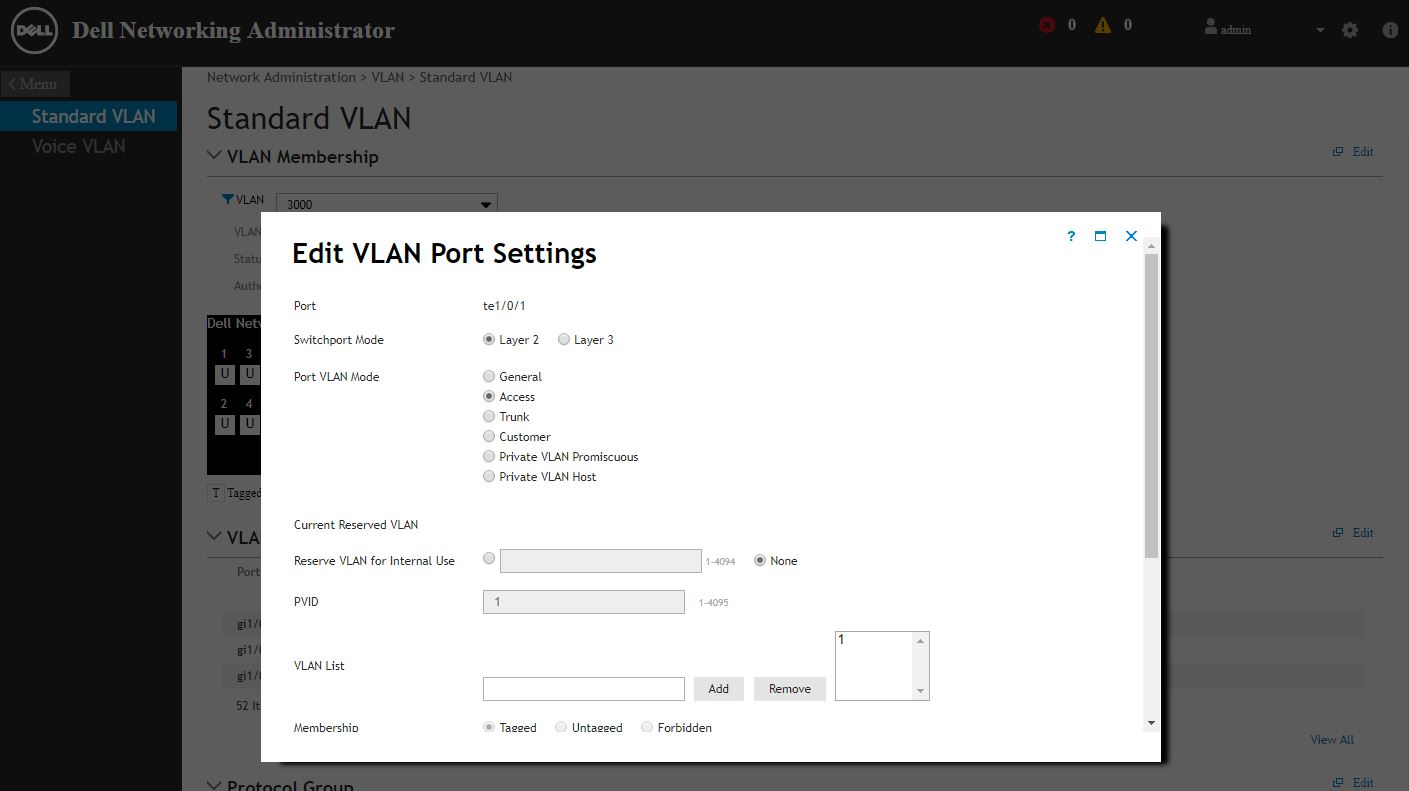Open Voice VLAN in sidebar

point(79,146)
